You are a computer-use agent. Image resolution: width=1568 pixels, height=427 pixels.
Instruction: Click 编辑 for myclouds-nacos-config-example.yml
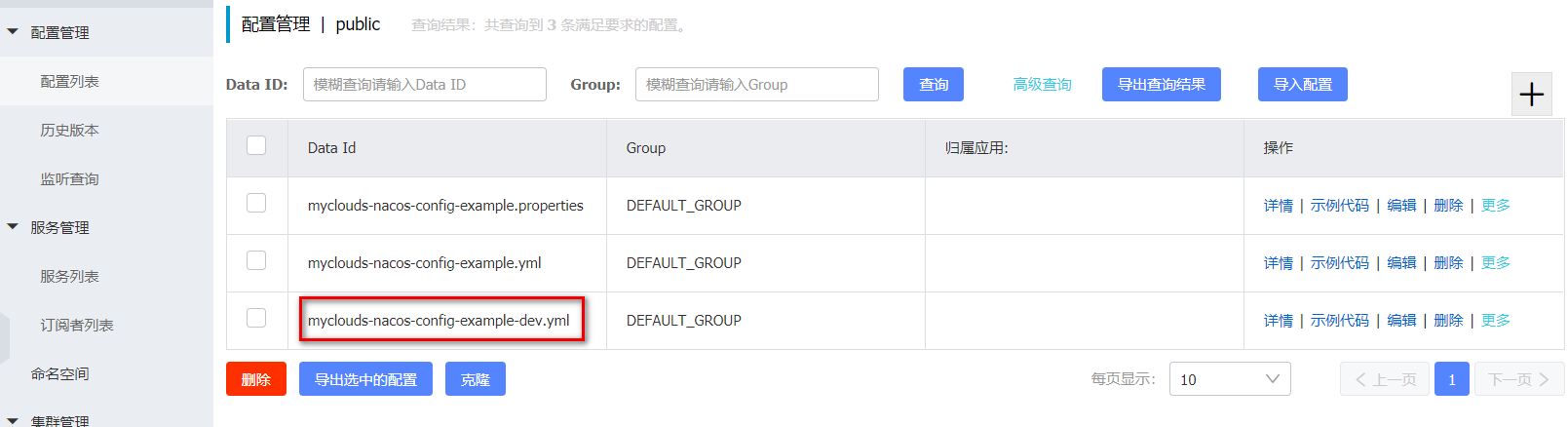tap(1401, 263)
